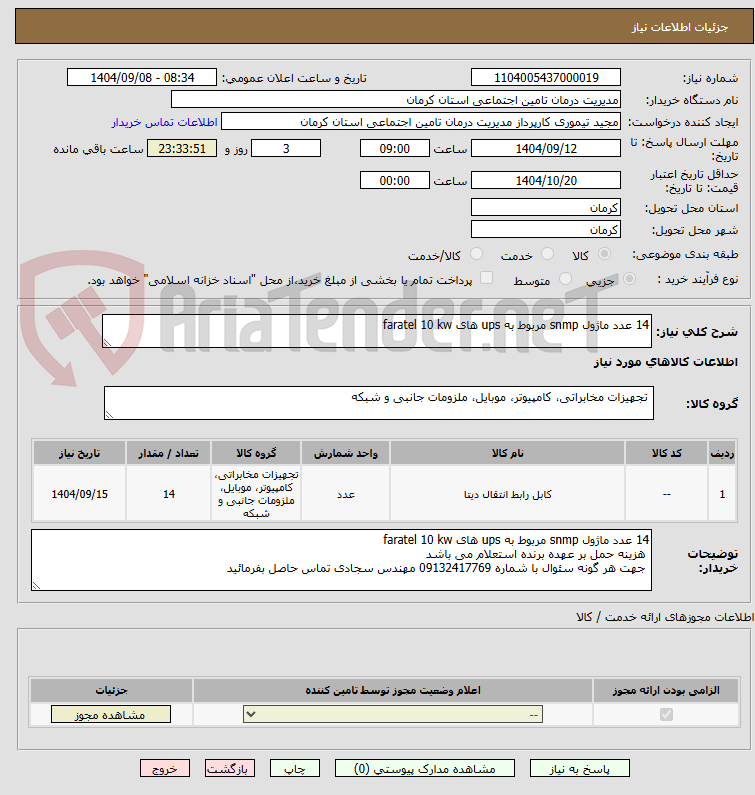Click the ایجاد کننده درخواست field

pyautogui.click(x=421, y=122)
